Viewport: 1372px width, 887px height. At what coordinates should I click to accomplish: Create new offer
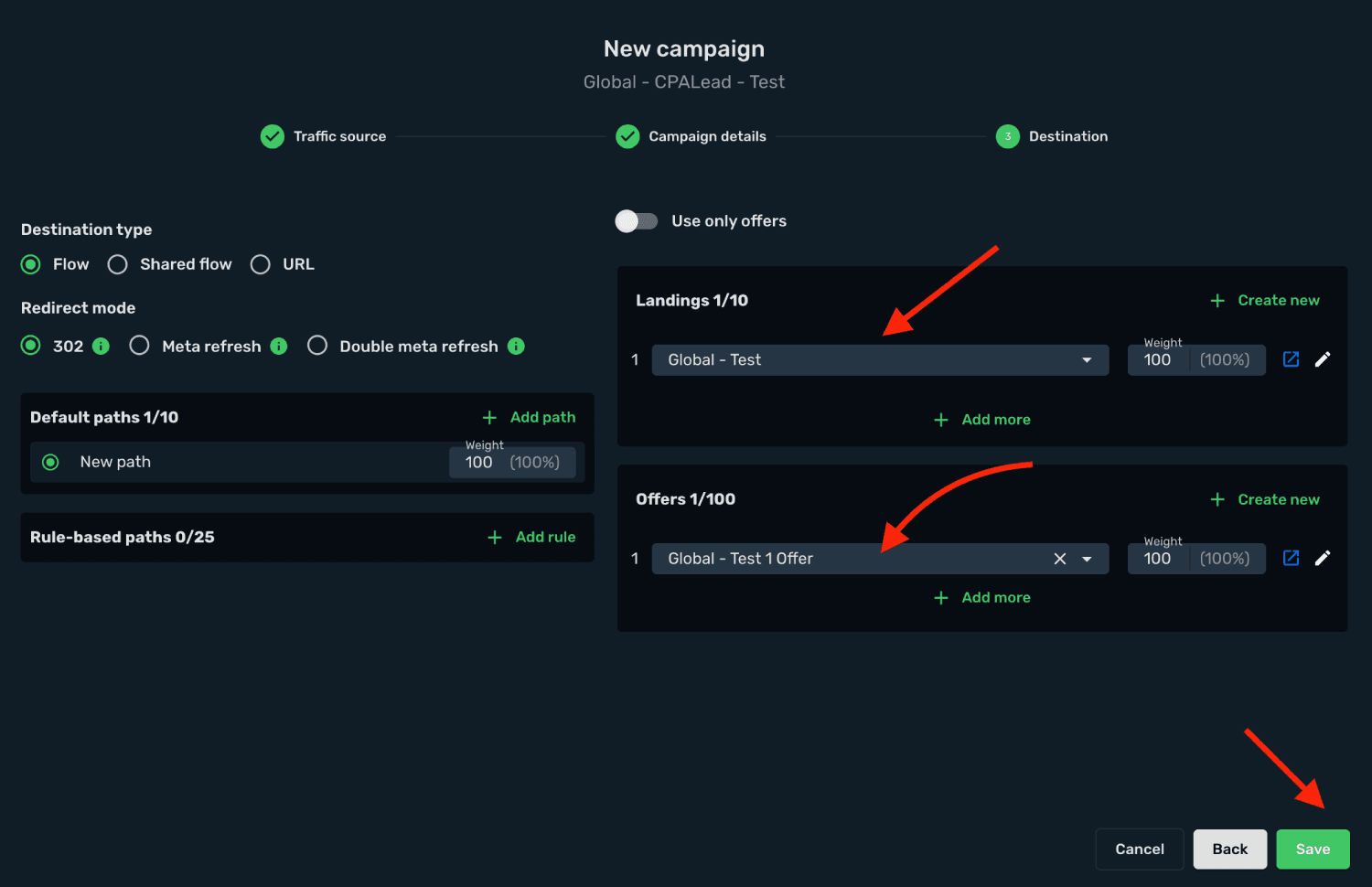[x=1265, y=499]
